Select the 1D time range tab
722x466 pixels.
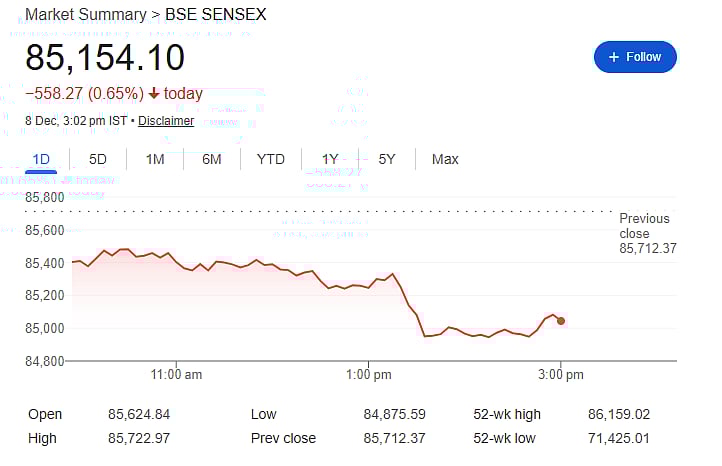41,159
